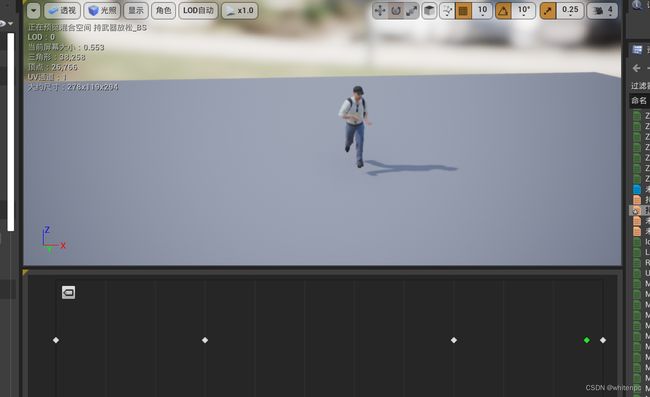Open the 光照 lit view mode menu

[x=102, y=11]
